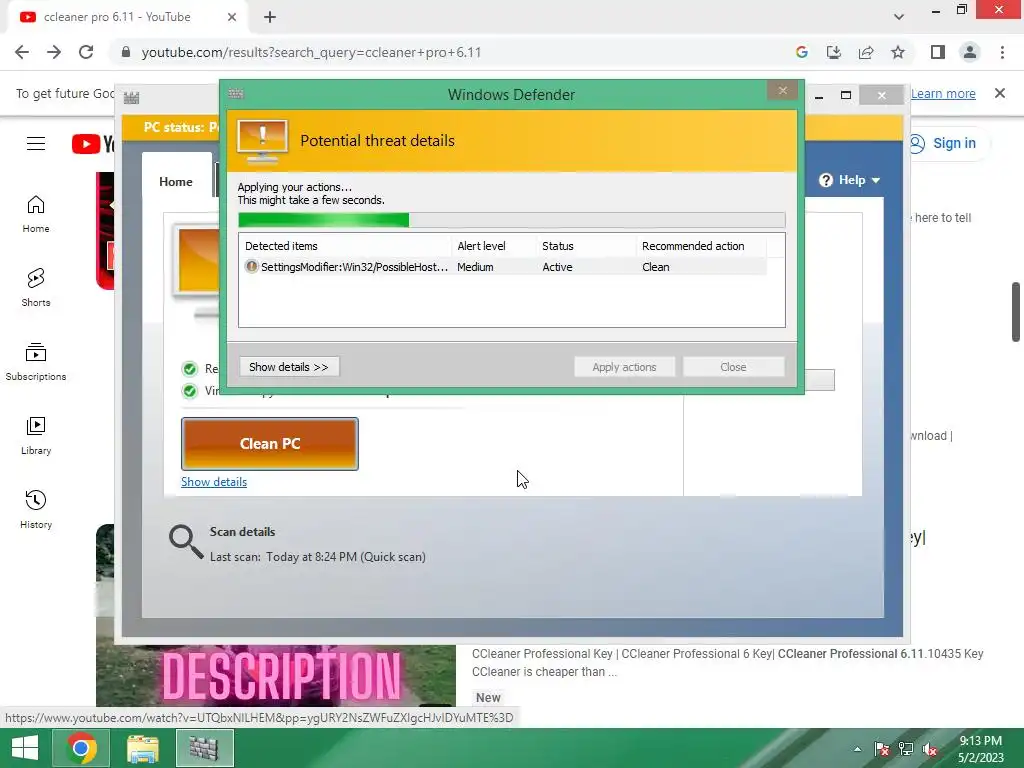
Task: Click the site lock icon in address bar
Action: (126, 52)
